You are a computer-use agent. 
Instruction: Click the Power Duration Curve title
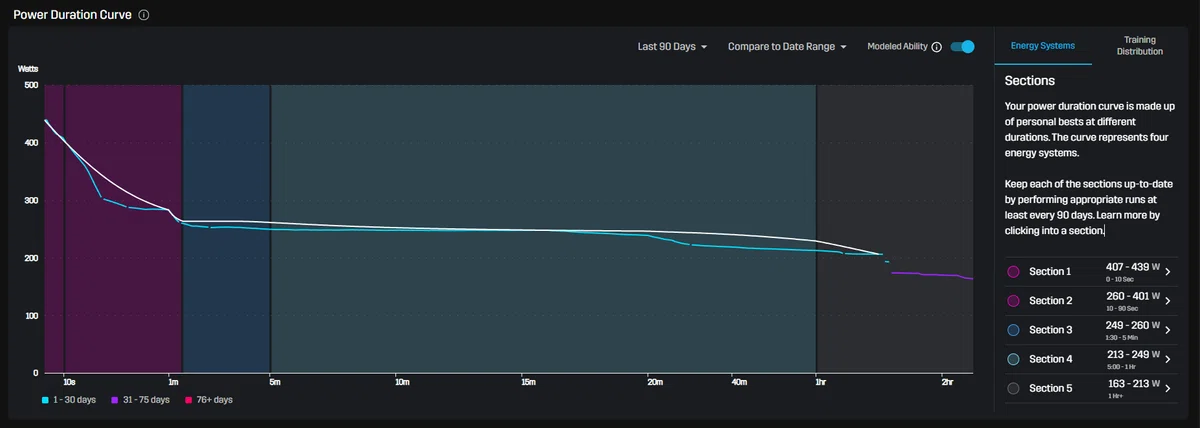72,16
